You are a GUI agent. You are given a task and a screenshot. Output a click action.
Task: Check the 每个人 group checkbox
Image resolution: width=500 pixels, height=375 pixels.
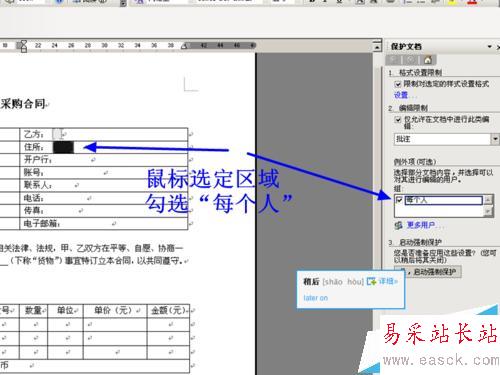pyautogui.click(x=399, y=200)
